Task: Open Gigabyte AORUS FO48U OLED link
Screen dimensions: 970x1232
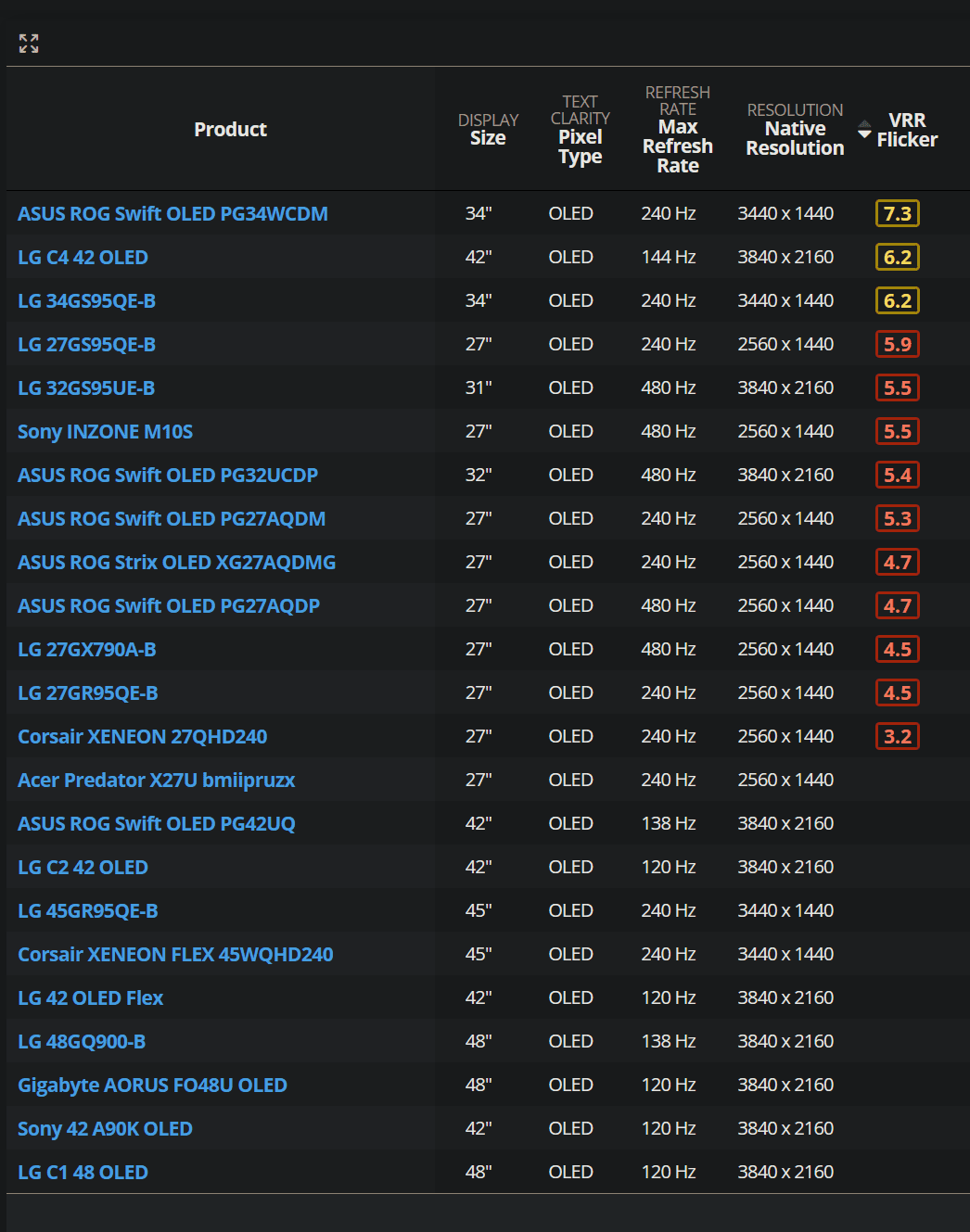Action: 152,1086
